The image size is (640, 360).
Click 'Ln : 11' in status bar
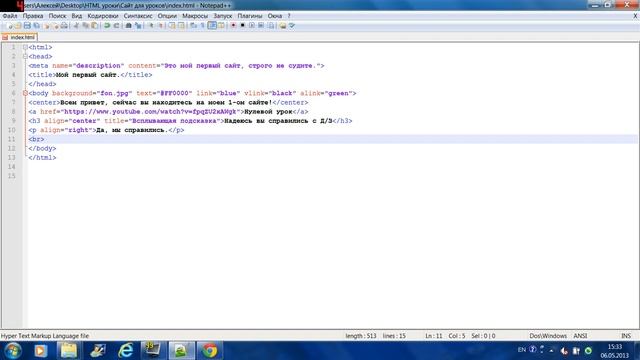(x=433, y=336)
